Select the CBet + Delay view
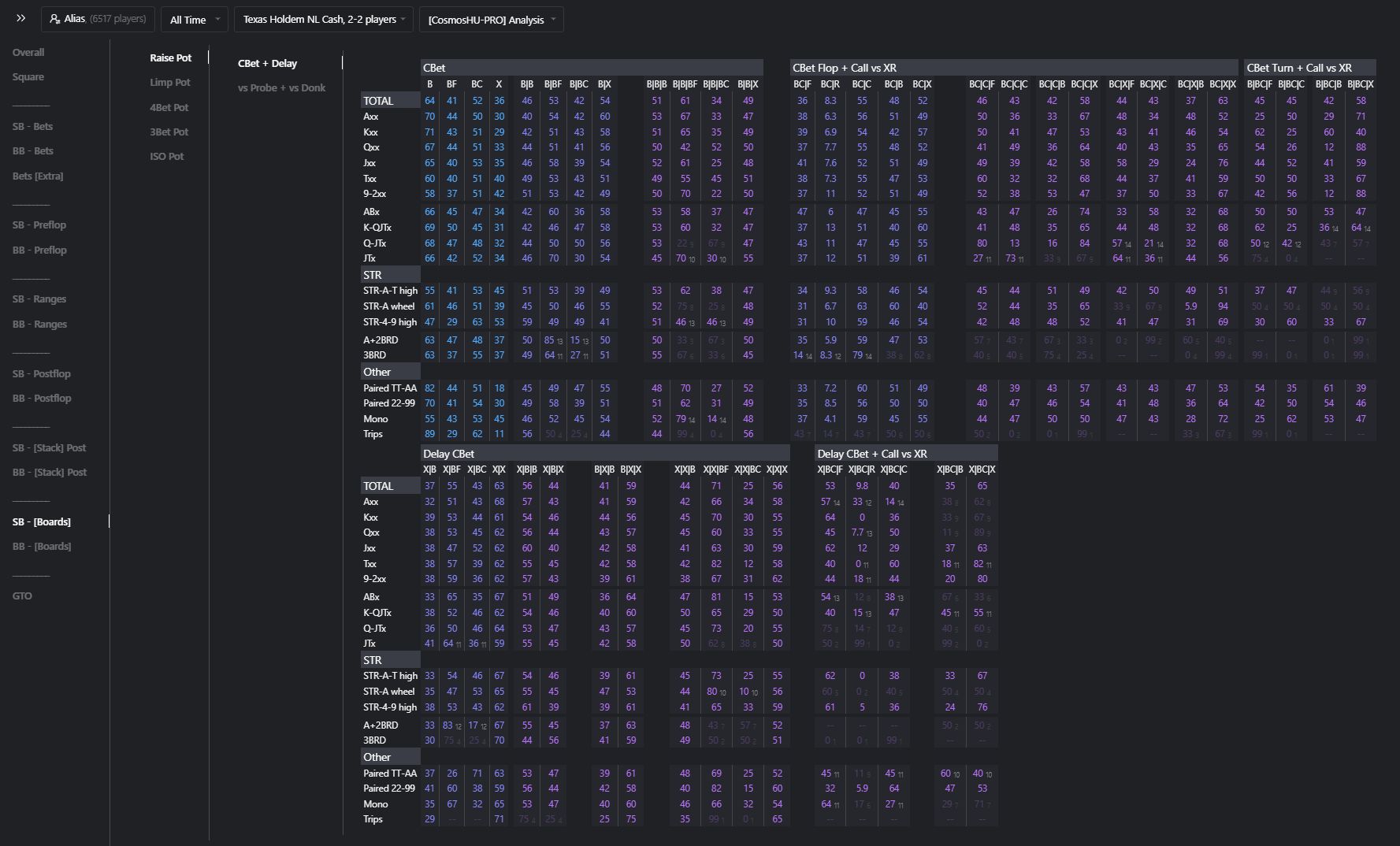This screenshot has width=1400, height=846. (267, 64)
